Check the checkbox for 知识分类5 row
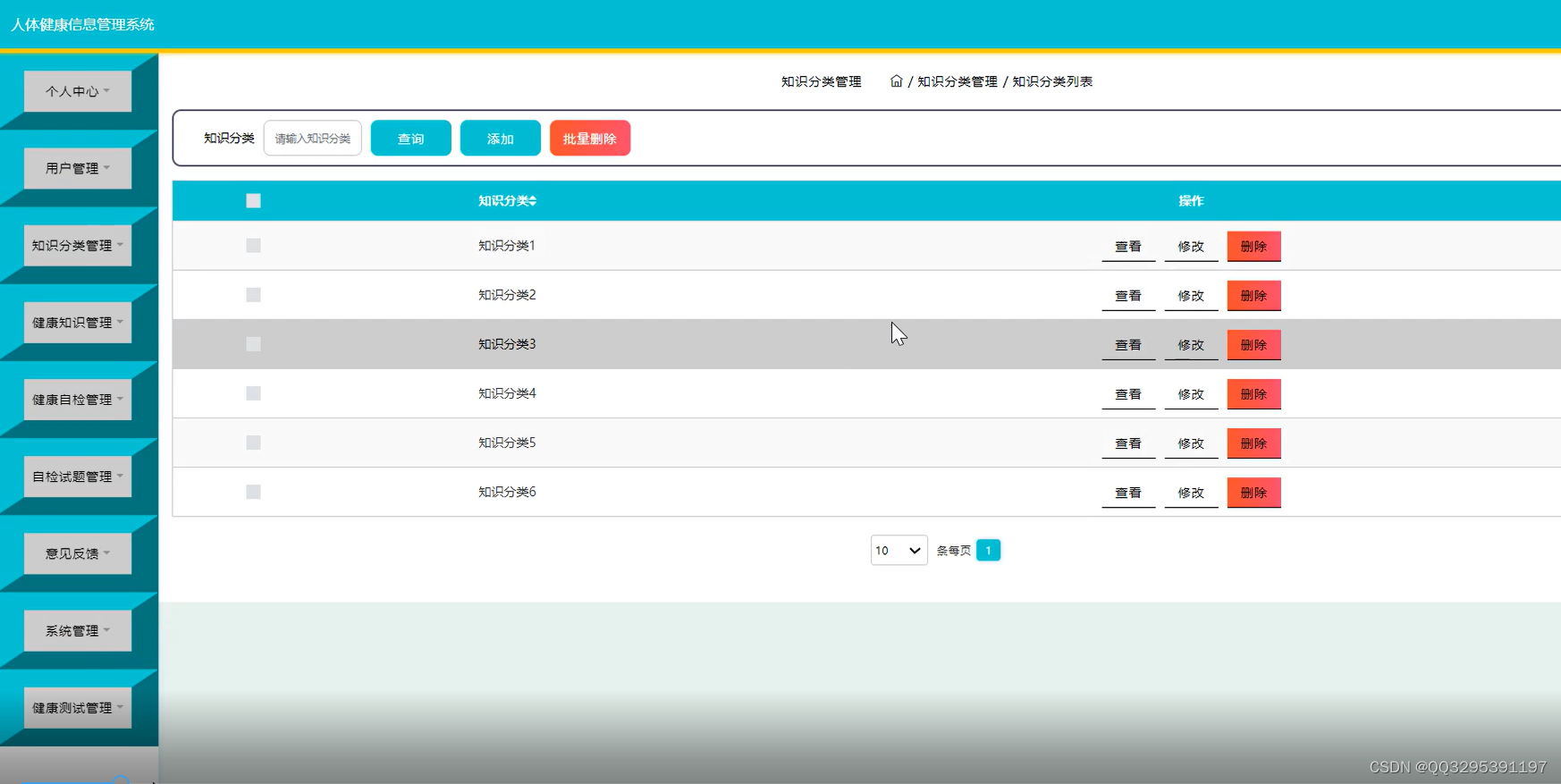The height and width of the screenshot is (784, 1561). (x=254, y=443)
